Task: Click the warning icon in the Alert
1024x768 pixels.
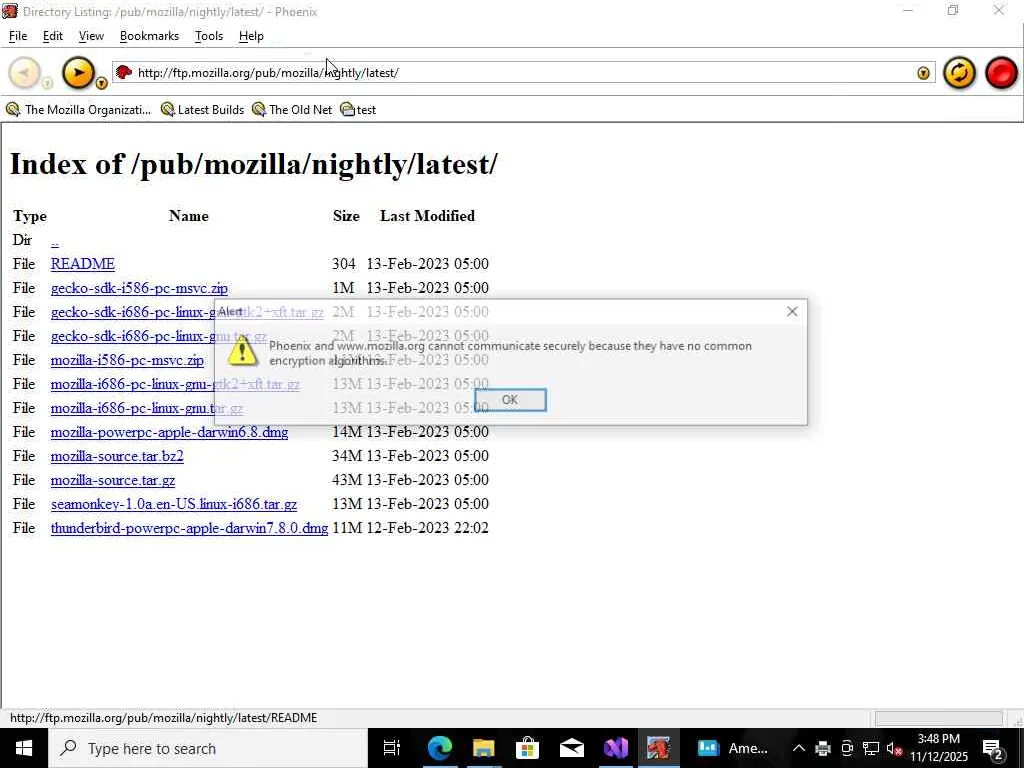Action: pos(242,351)
